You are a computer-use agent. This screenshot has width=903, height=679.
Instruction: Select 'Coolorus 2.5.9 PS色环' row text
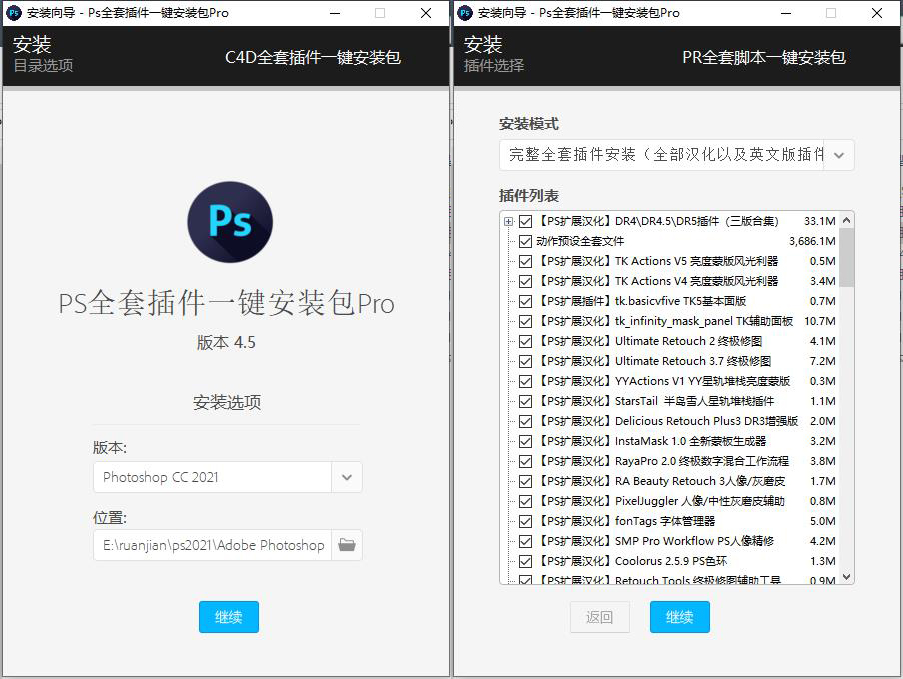[671, 562]
